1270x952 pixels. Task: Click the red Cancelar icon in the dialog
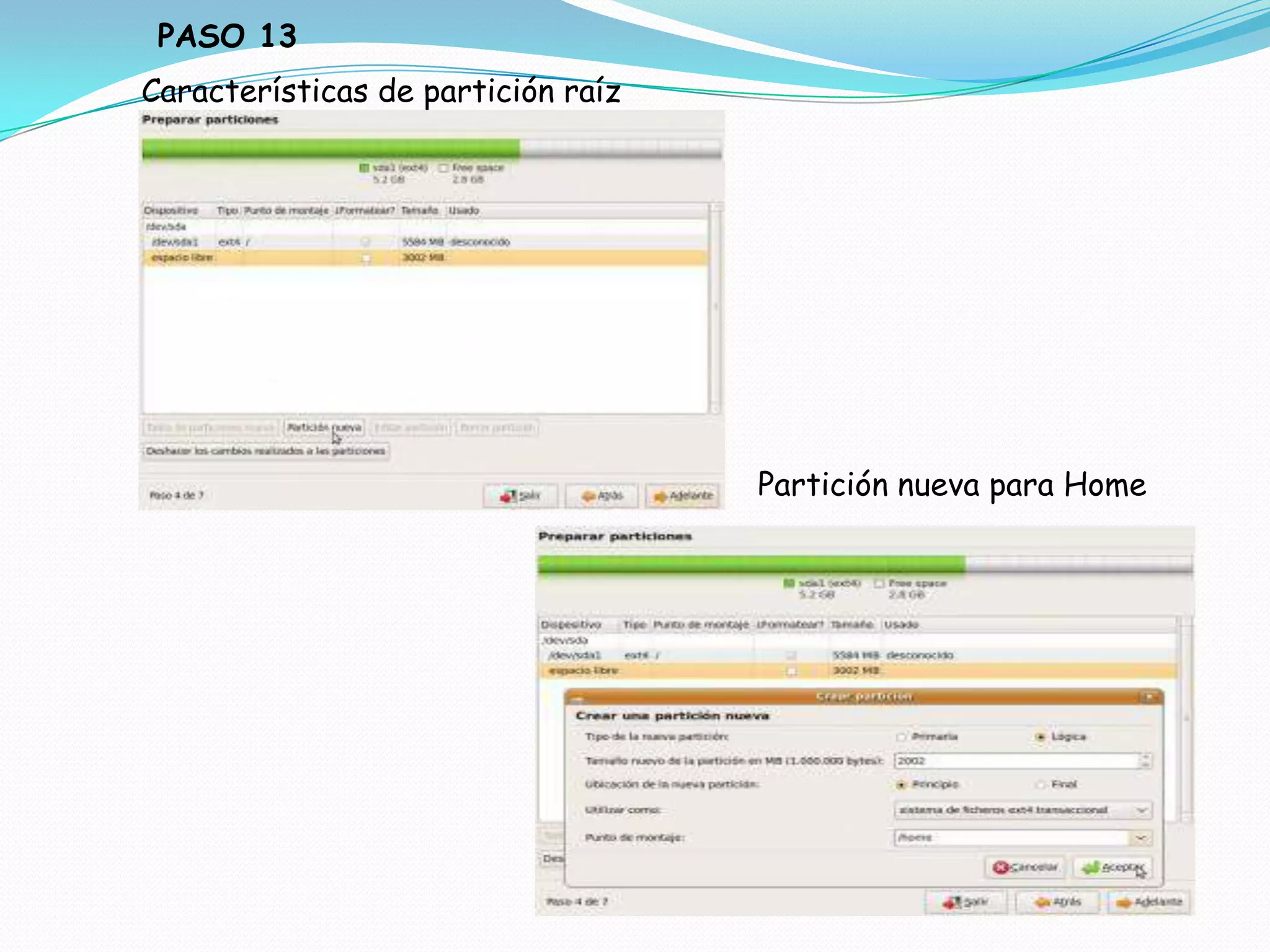tap(1000, 867)
